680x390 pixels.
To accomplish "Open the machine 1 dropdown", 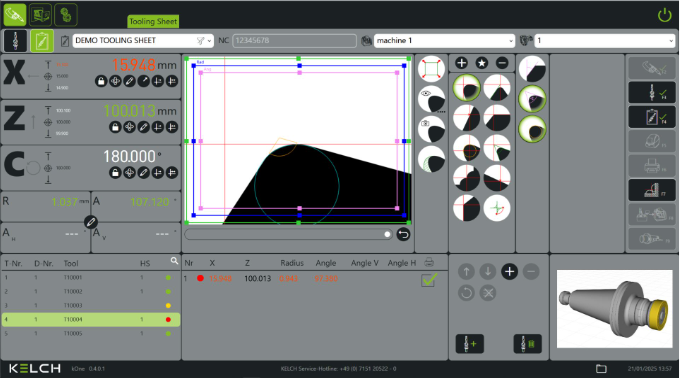I will pos(444,40).
